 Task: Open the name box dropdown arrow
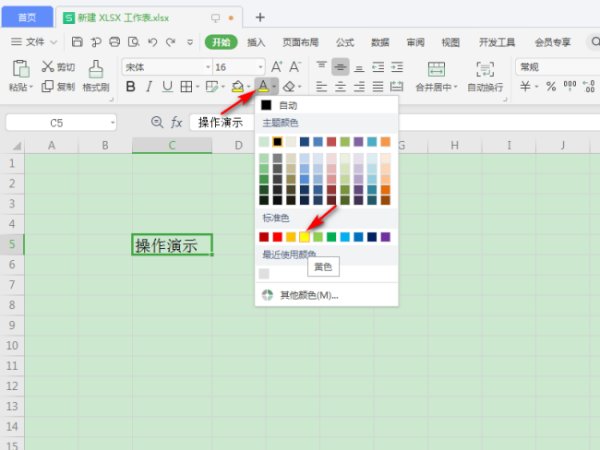click(x=112, y=123)
